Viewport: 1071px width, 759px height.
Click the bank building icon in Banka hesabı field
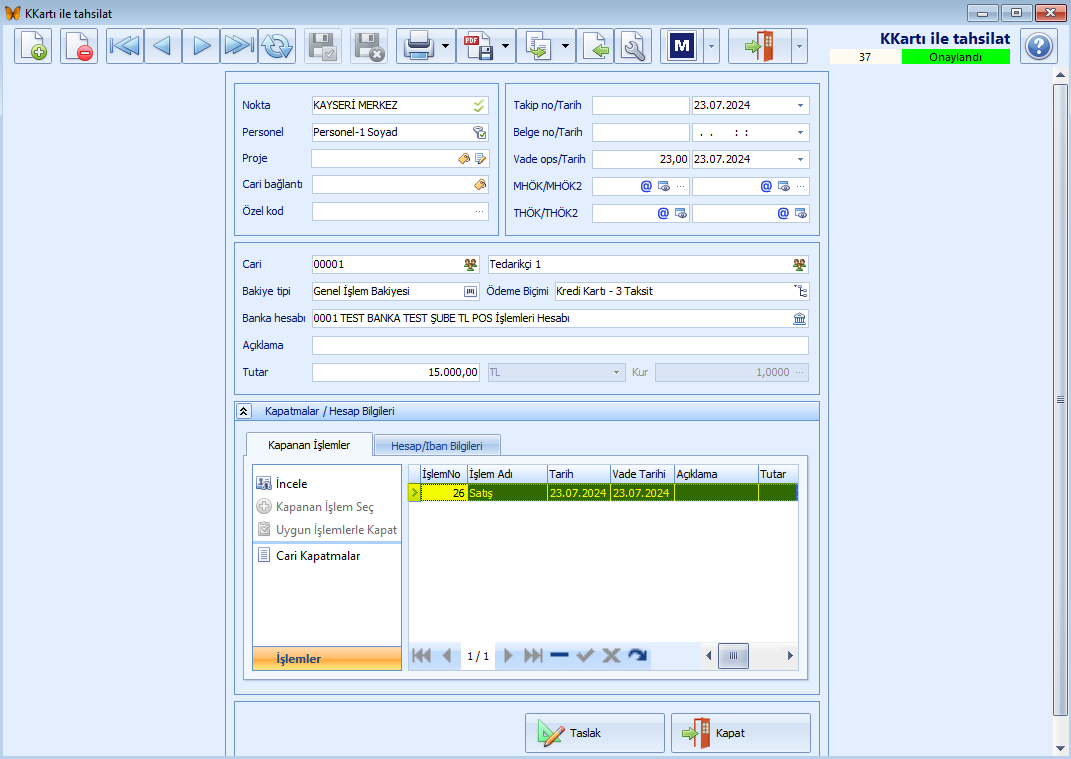coord(799,318)
